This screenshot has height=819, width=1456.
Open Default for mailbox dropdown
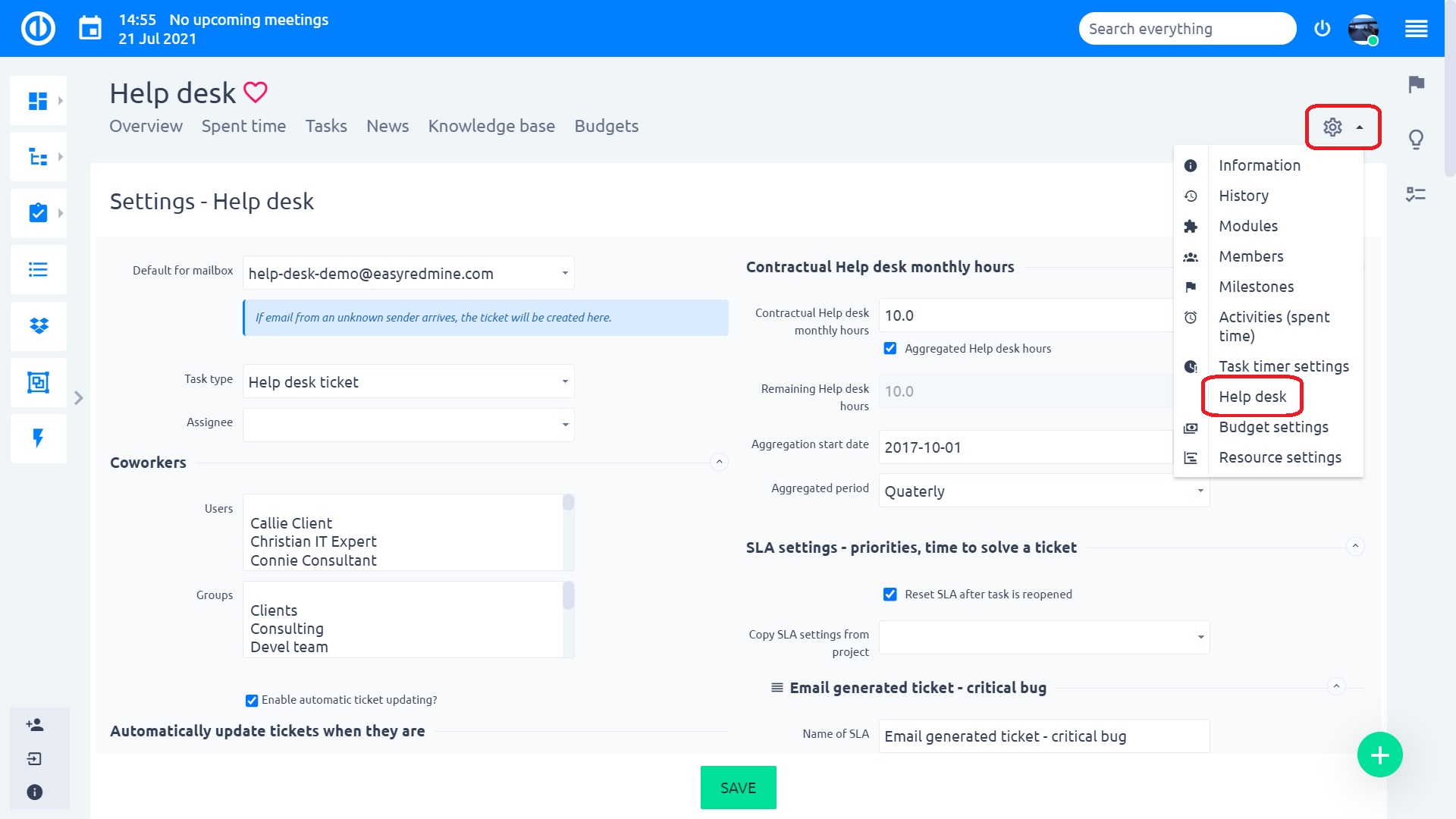(x=409, y=273)
